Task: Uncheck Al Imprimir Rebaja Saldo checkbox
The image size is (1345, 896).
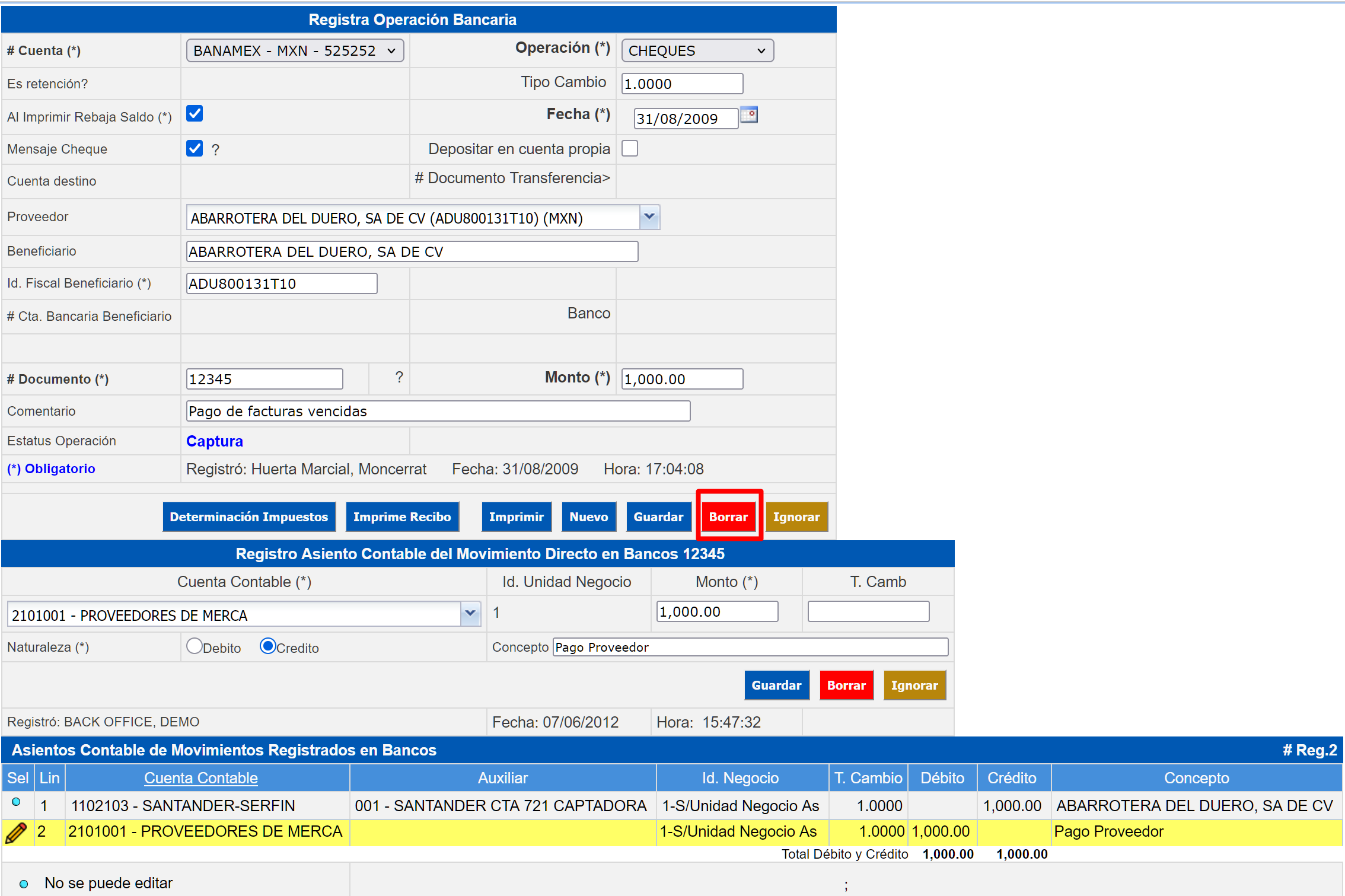Action: [195, 114]
